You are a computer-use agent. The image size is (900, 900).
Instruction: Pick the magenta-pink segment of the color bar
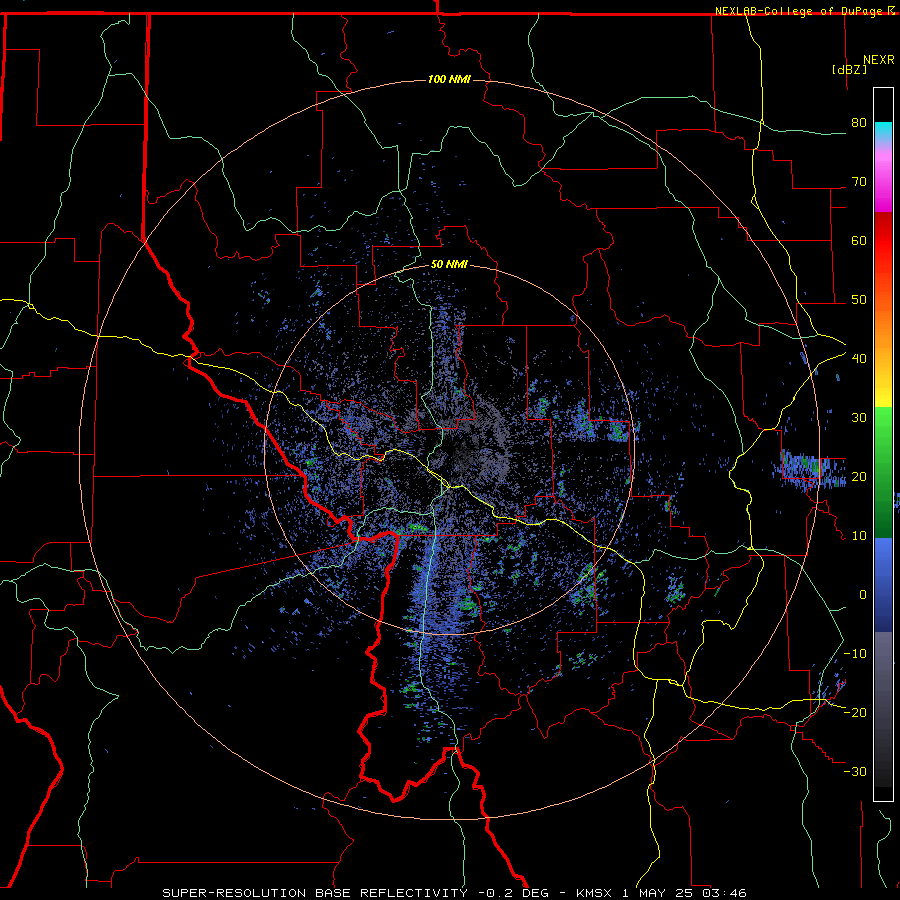[883, 179]
